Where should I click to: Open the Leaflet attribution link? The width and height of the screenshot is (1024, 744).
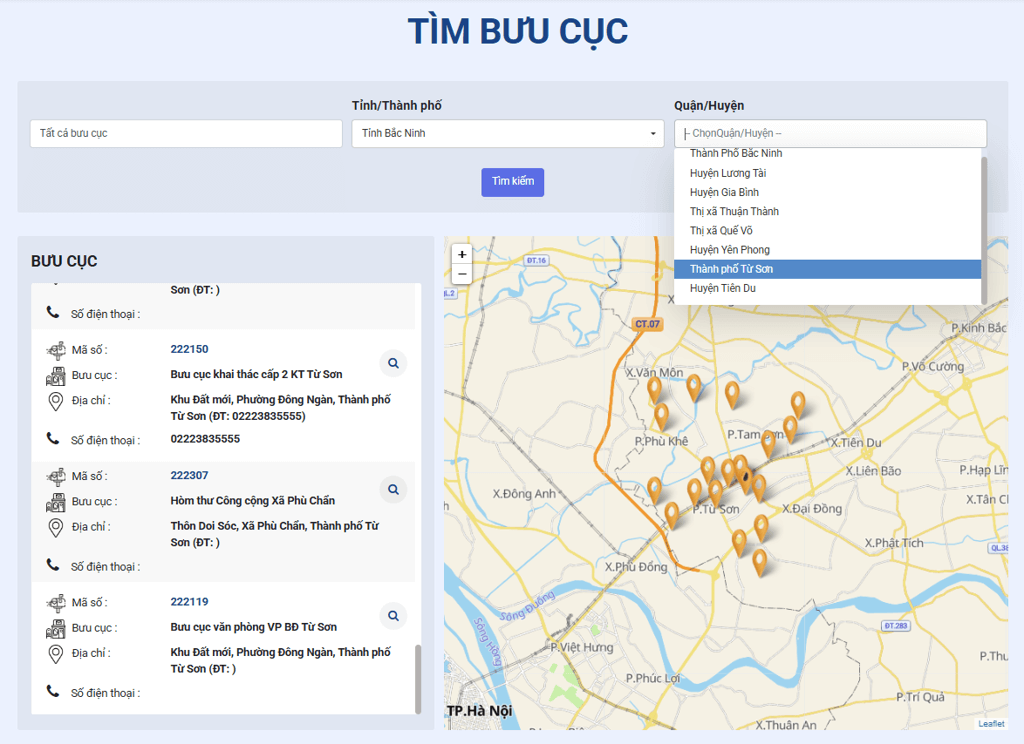click(x=991, y=723)
